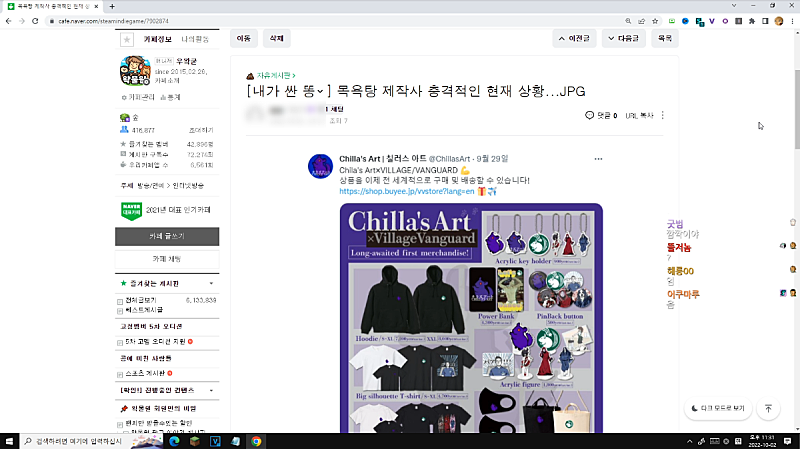Open the post more-options three dots

pyautogui.click(x=663, y=115)
